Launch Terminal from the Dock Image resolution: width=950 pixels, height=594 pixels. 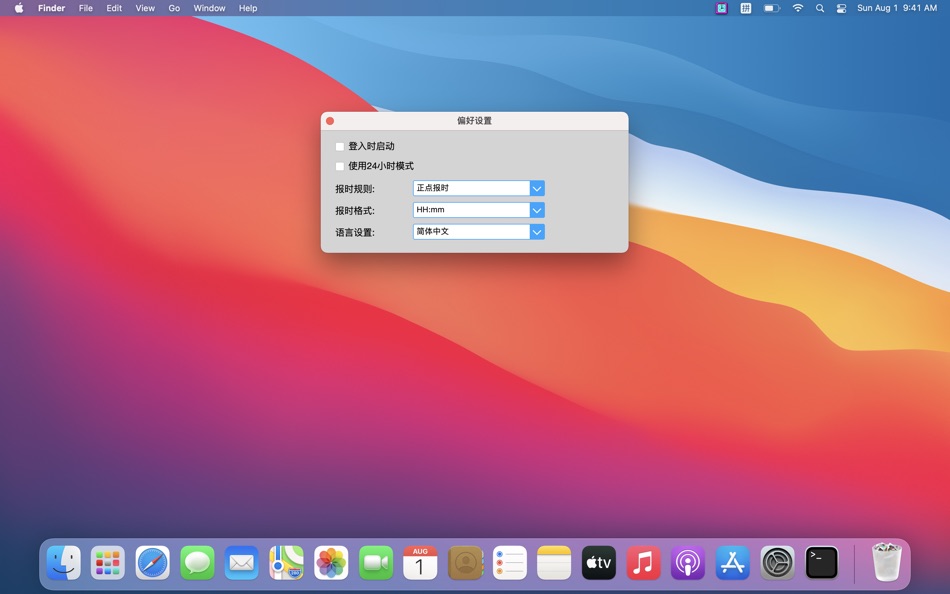point(822,563)
